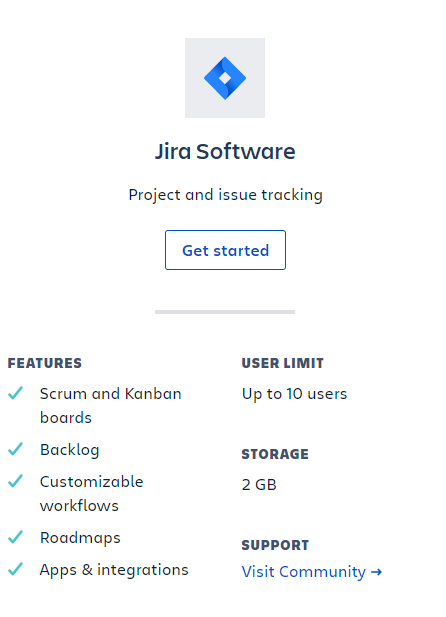446x617 pixels.
Task: Start Jira with the Get started button
Action: (225, 250)
